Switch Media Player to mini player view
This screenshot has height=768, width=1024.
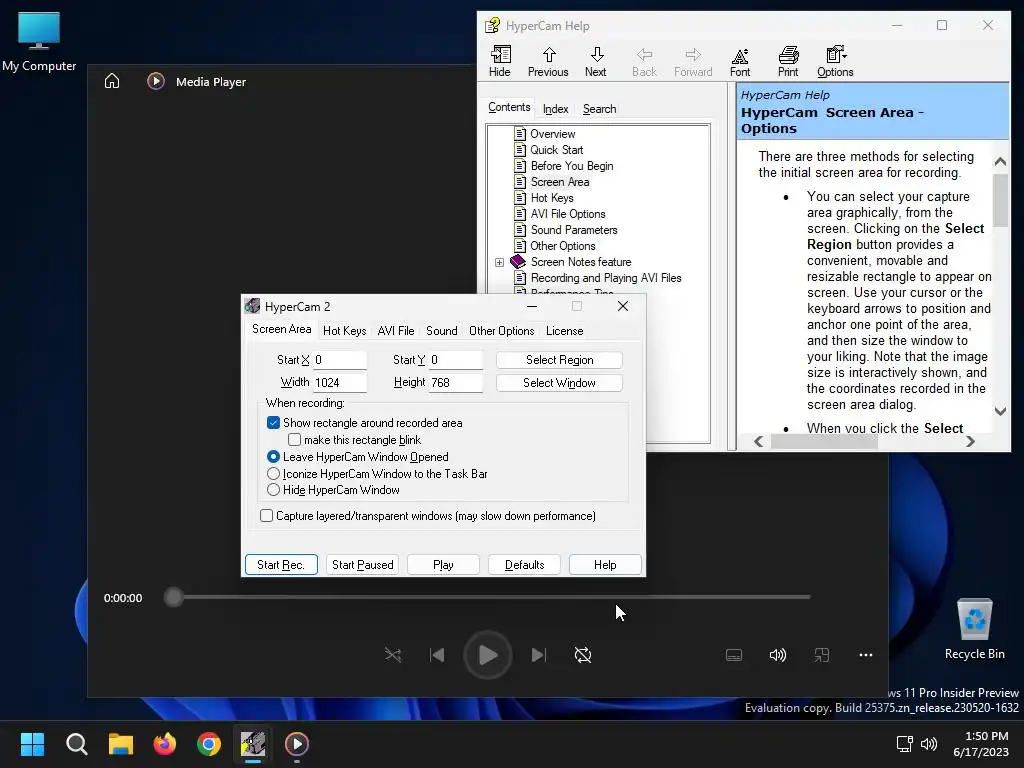point(822,655)
